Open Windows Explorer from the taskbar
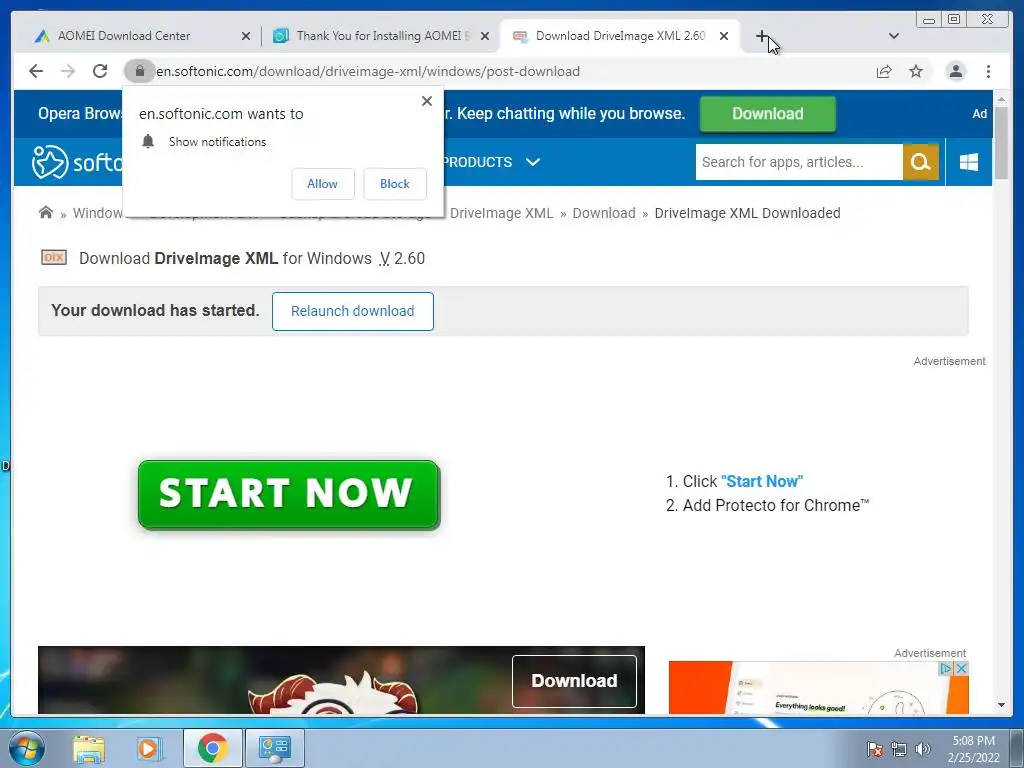The height and width of the screenshot is (768, 1024). coord(89,748)
